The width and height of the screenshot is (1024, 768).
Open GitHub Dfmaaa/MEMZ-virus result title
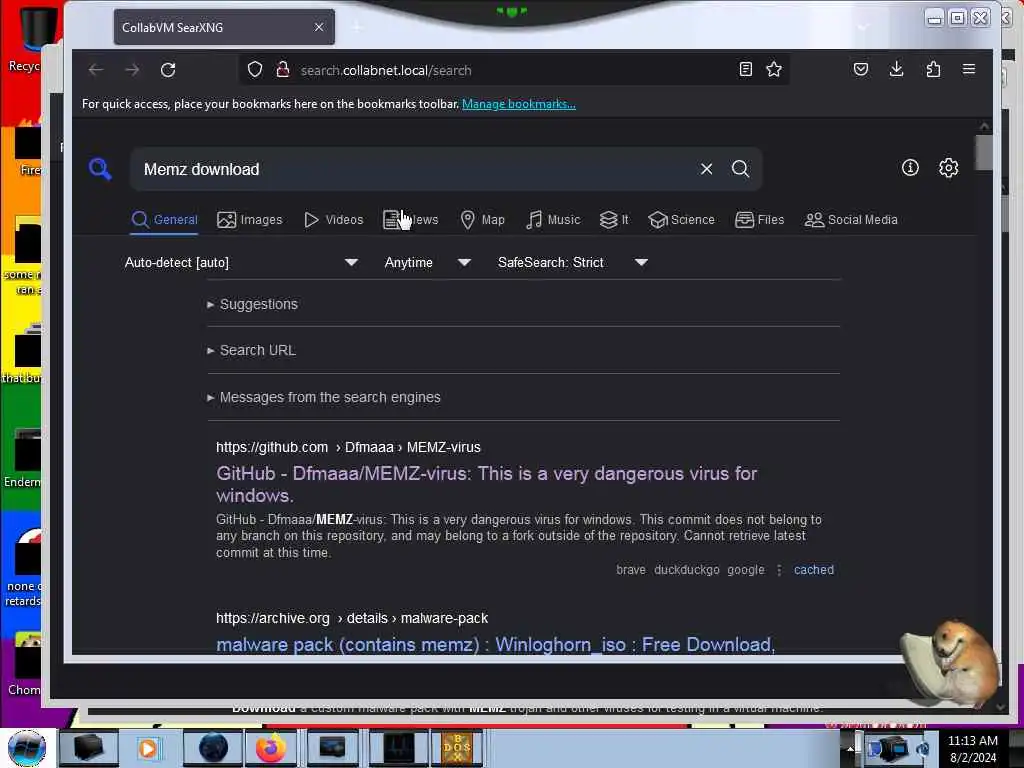[x=487, y=485]
